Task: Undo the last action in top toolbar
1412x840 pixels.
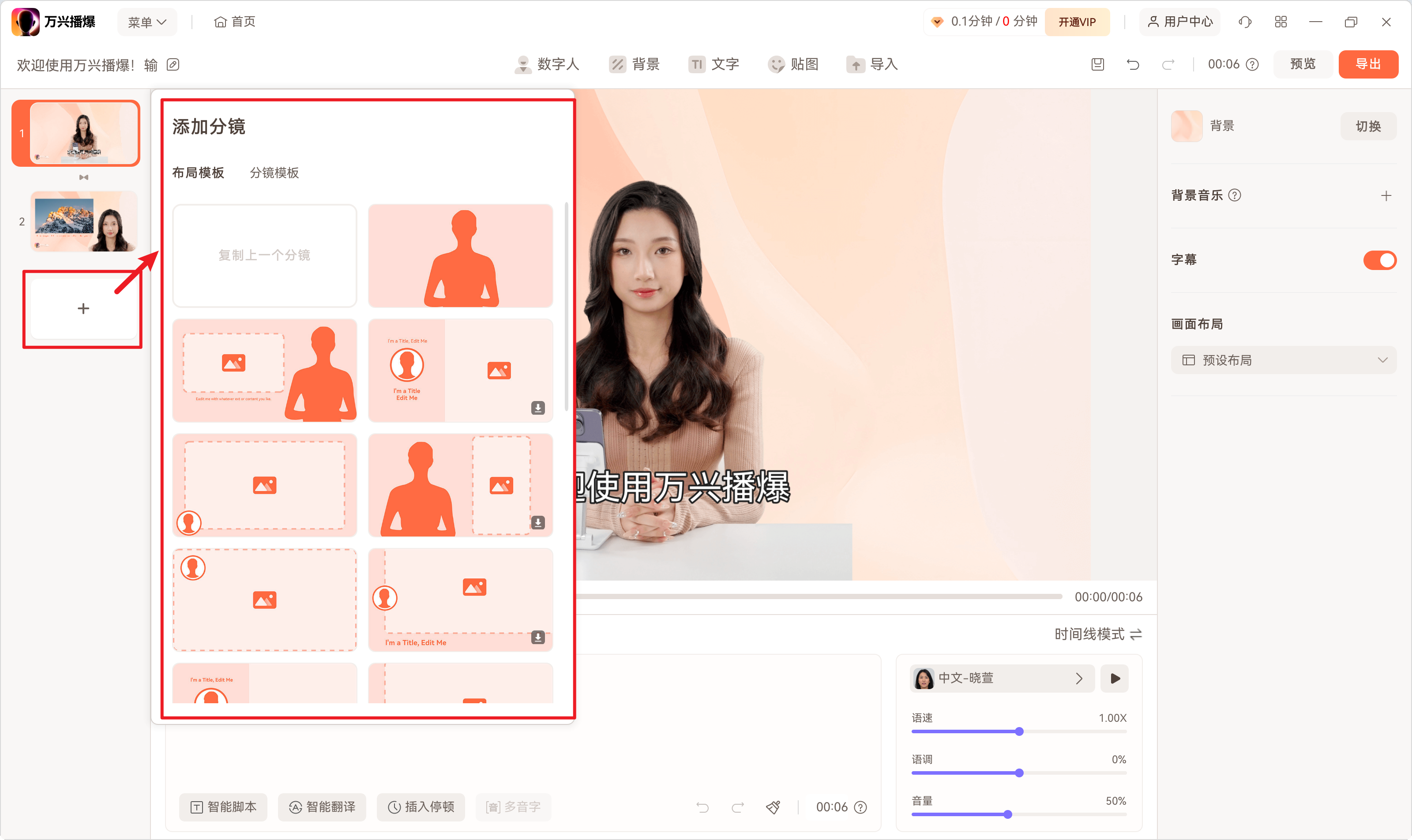Action: click(1133, 64)
